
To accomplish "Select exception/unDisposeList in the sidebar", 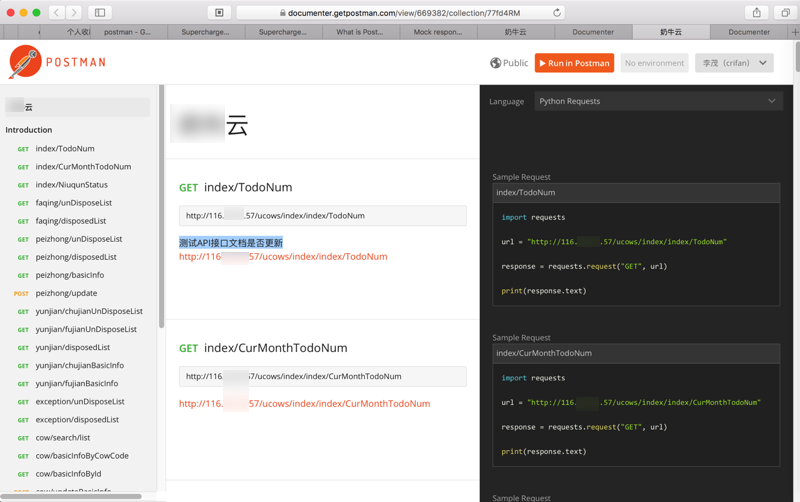I will [80, 401].
